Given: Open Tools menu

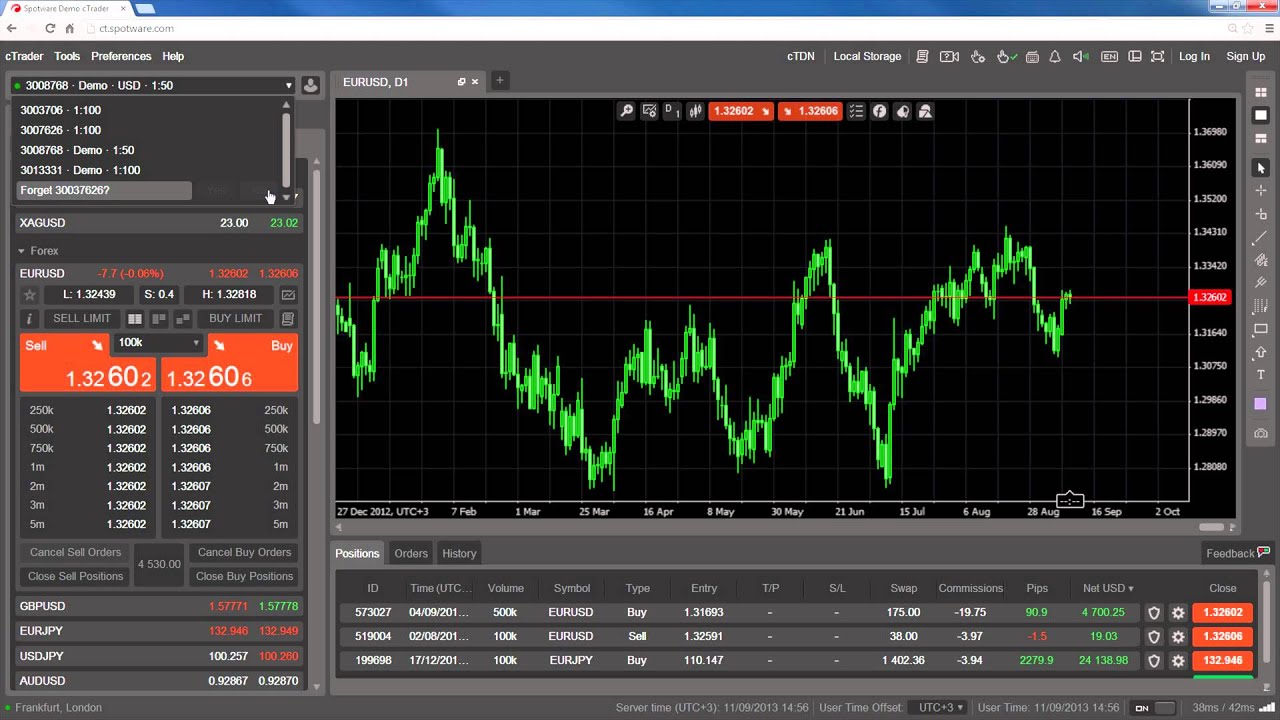Looking at the screenshot, I should (67, 57).
